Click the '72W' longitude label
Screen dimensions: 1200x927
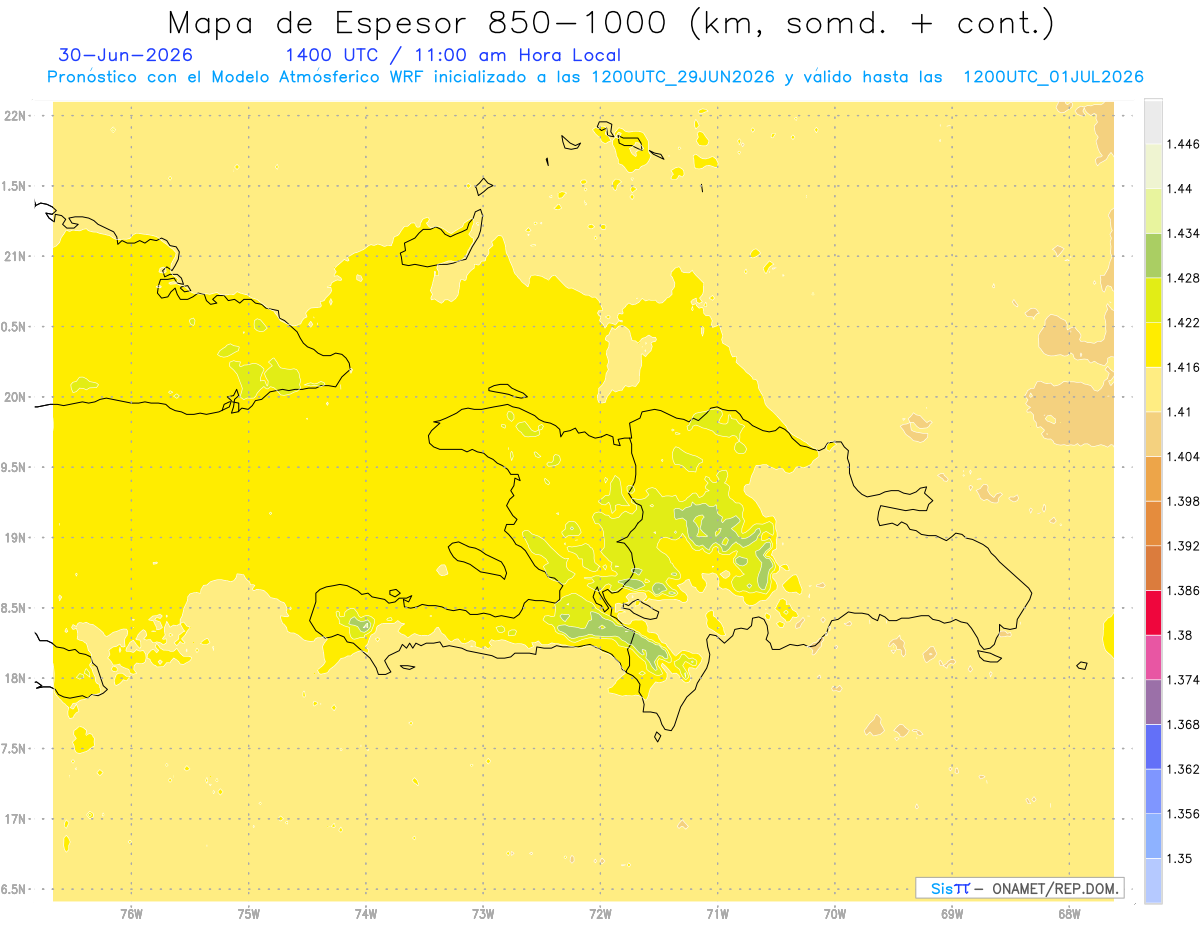coord(600,914)
